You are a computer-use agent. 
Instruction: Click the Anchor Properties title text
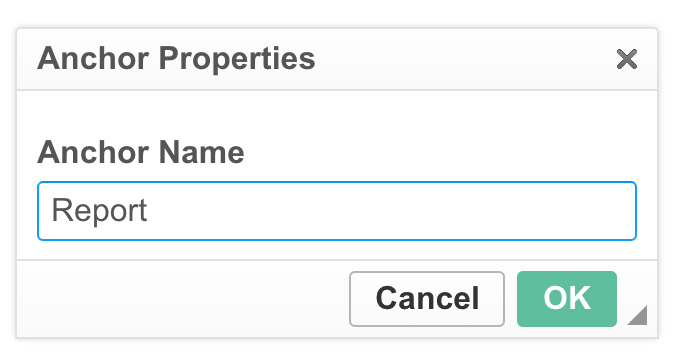tap(176, 59)
